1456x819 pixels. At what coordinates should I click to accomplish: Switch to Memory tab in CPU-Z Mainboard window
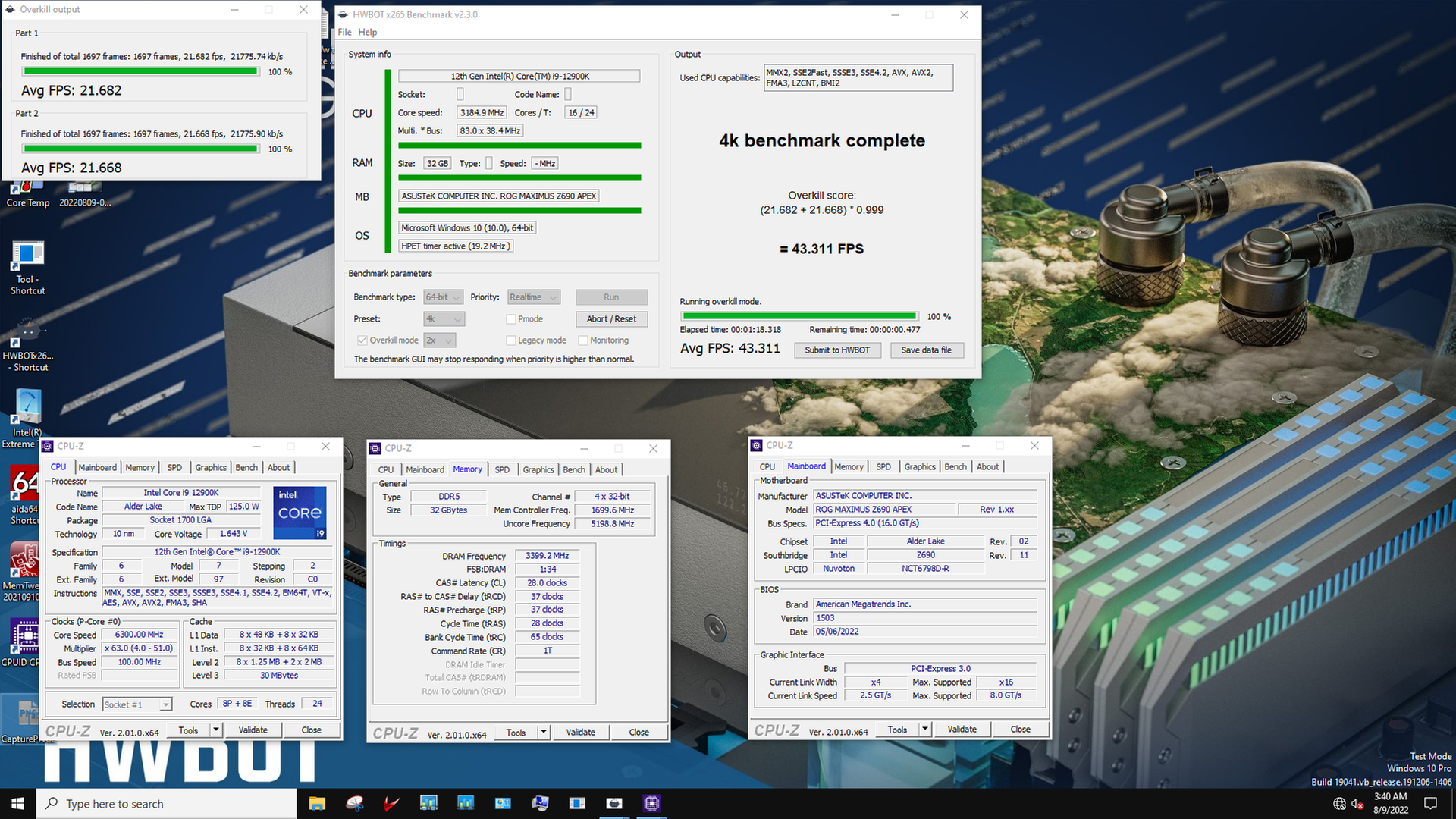[x=849, y=467]
